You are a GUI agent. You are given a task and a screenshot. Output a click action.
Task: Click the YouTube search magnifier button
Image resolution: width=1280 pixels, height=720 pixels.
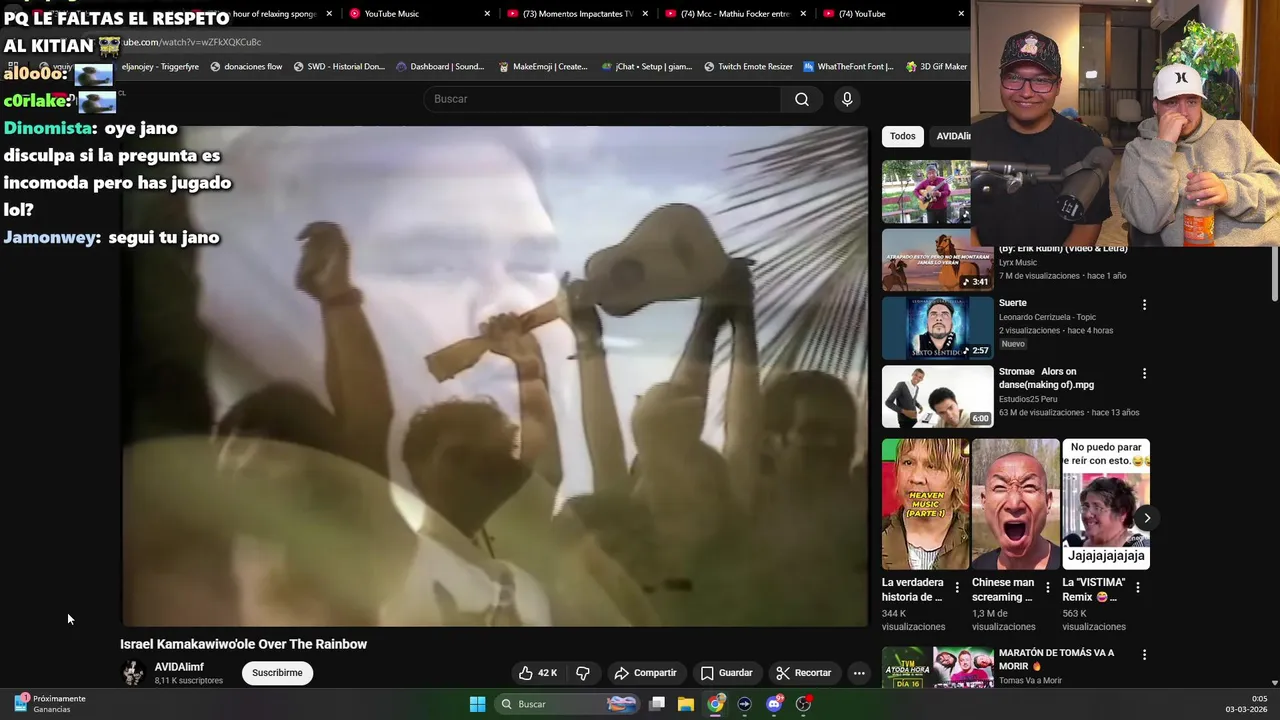802,99
